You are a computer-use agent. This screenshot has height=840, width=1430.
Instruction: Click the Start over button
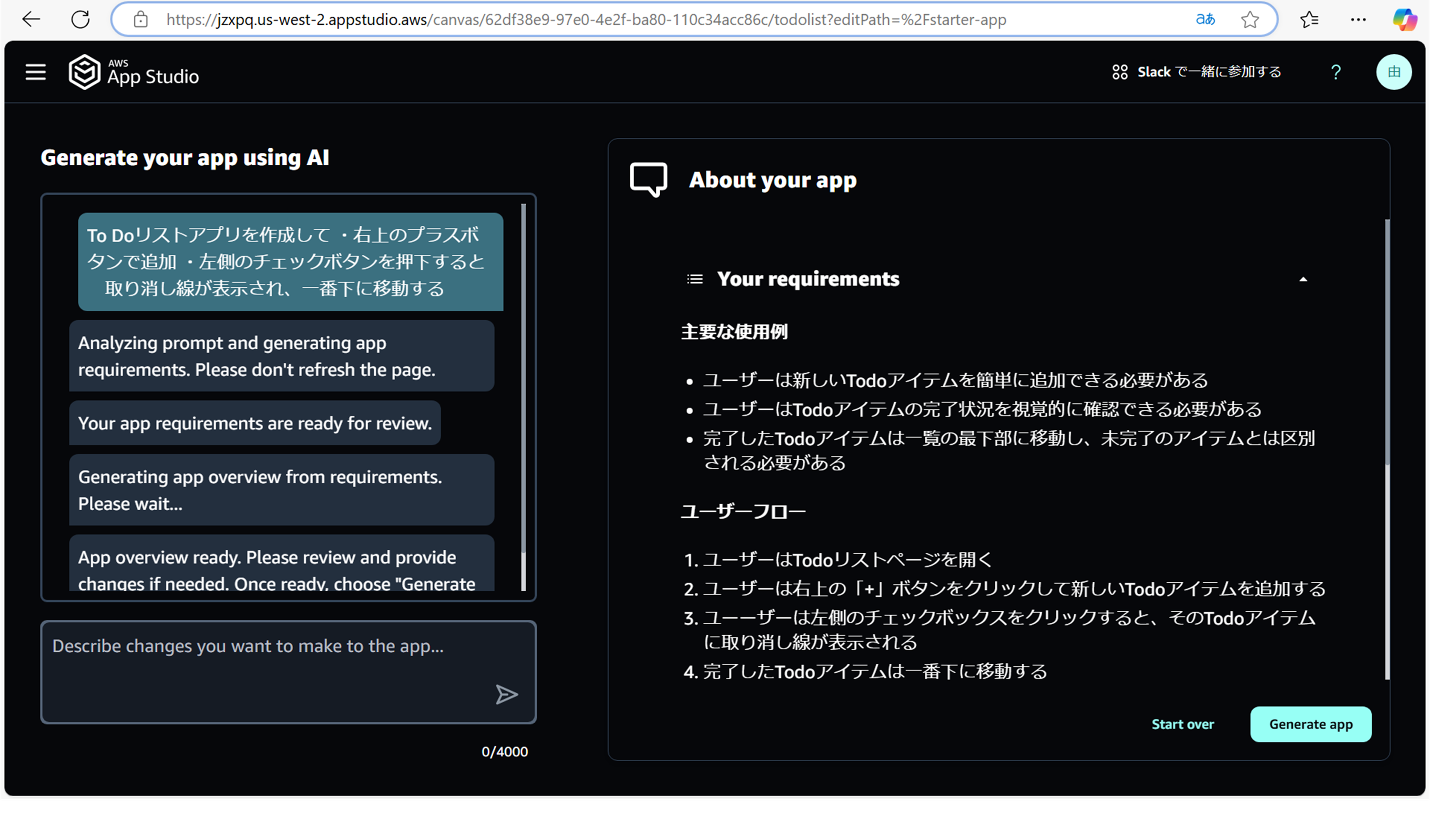click(x=1183, y=724)
